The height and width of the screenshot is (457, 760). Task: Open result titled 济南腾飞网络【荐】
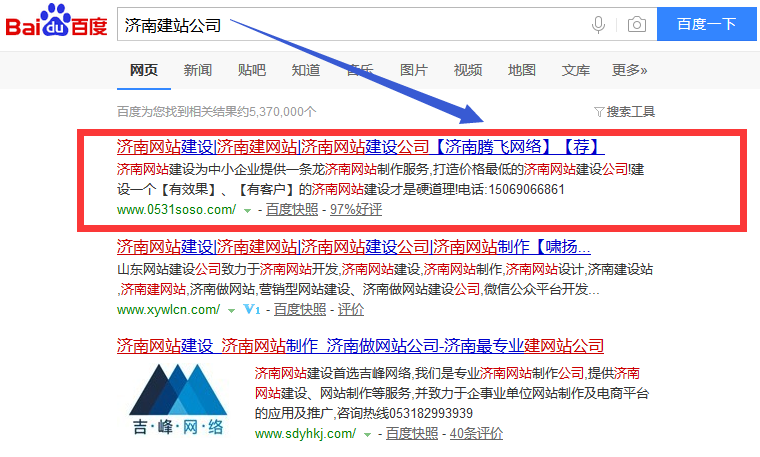(361, 146)
